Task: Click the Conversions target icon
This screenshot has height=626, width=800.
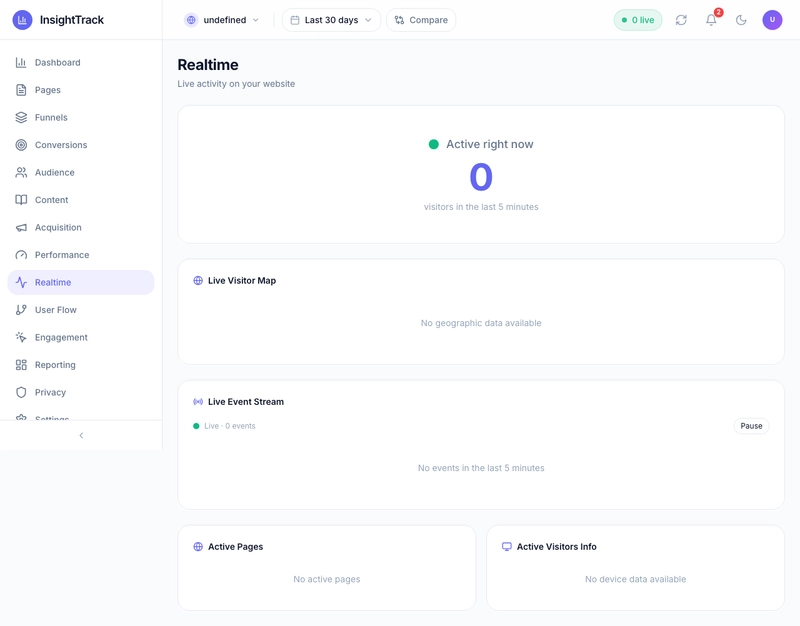Action: (x=21, y=145)
